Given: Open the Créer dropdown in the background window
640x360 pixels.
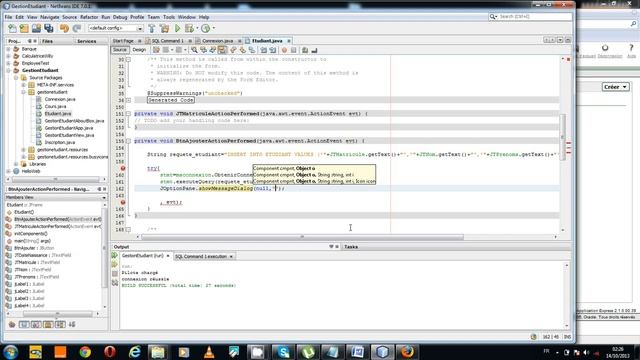Looking at the screenshot, I should tap(616, 87).
